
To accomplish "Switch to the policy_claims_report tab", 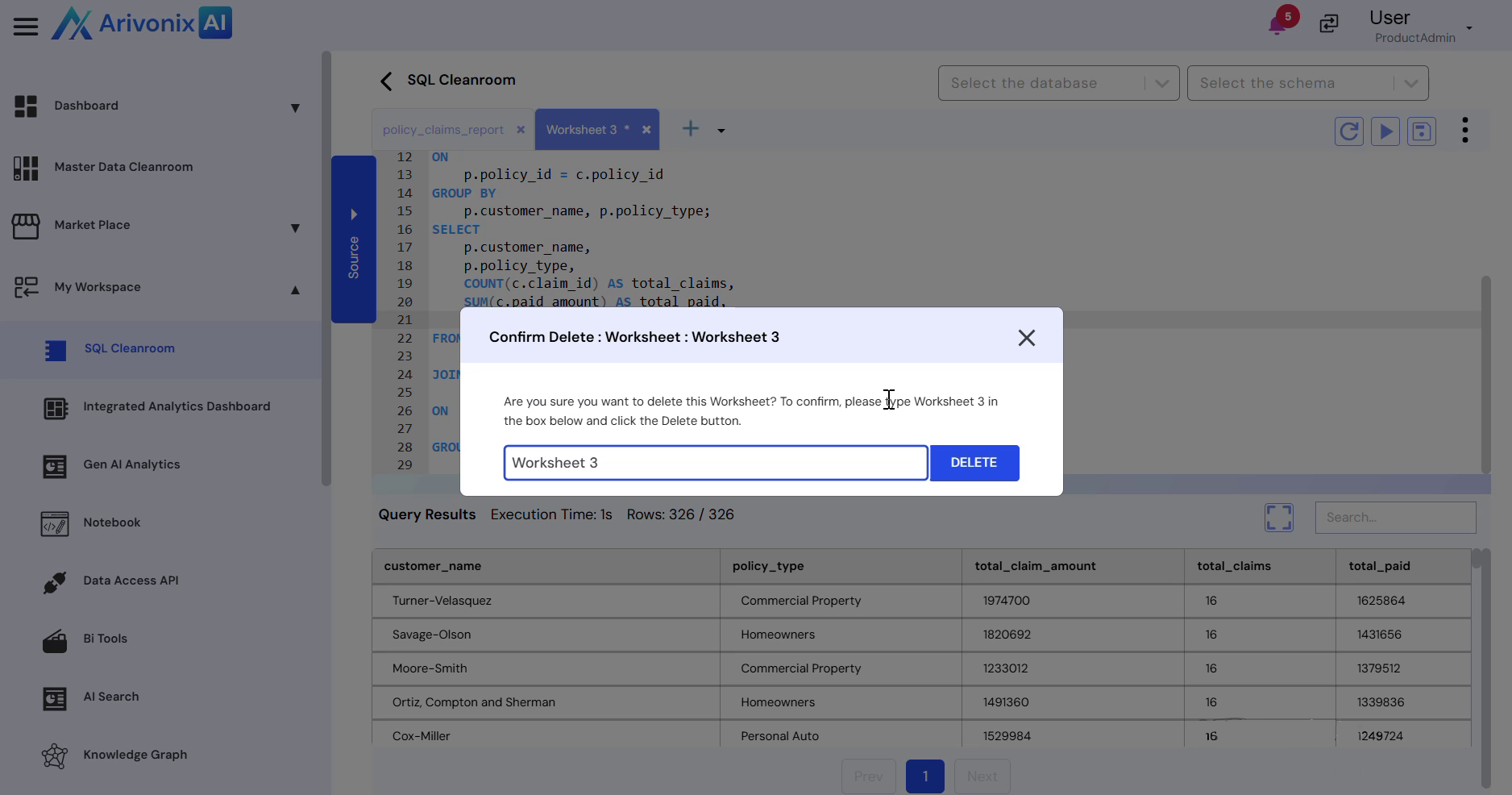I will (x=442, y=130).
